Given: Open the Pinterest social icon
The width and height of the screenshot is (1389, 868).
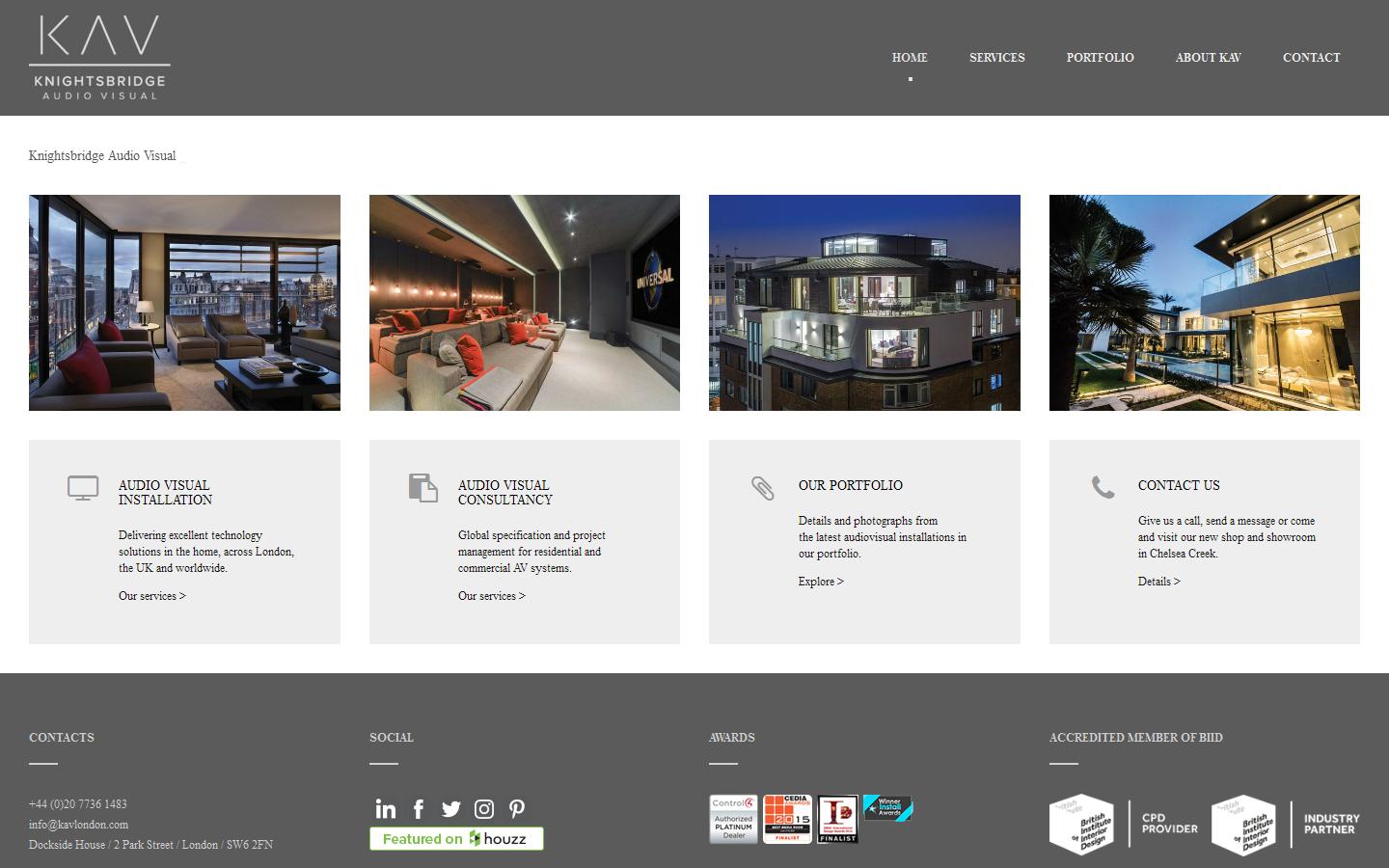Looking at the screenshot, I should tap(517, 809).
